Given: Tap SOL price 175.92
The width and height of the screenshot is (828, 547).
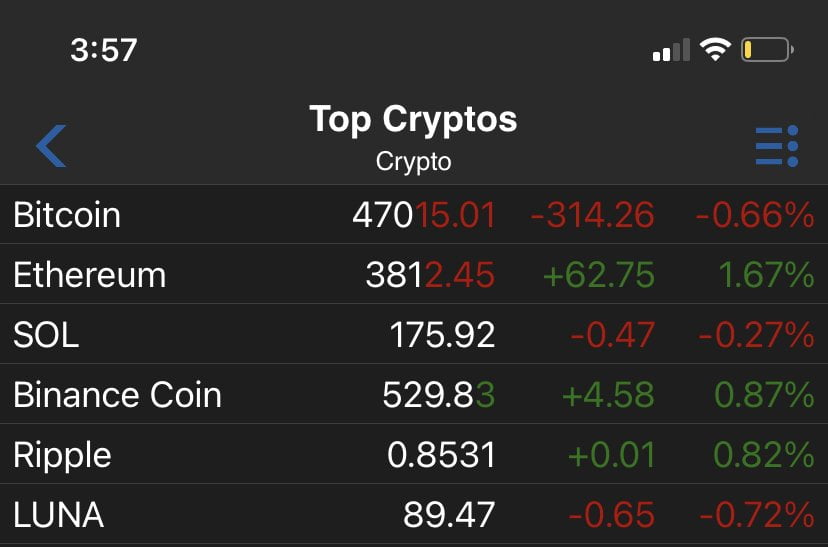Looking at the screenshot, I should pos(443,335).
